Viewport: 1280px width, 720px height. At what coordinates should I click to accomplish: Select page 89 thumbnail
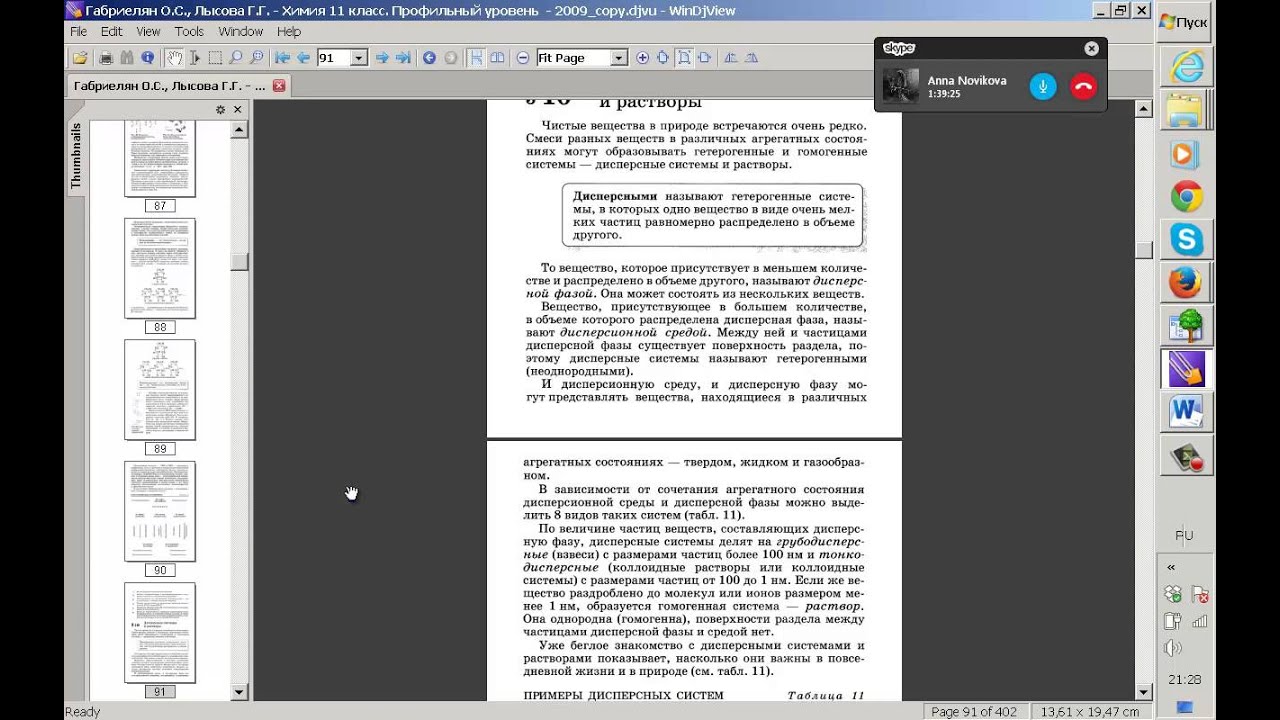pos(159,389)
